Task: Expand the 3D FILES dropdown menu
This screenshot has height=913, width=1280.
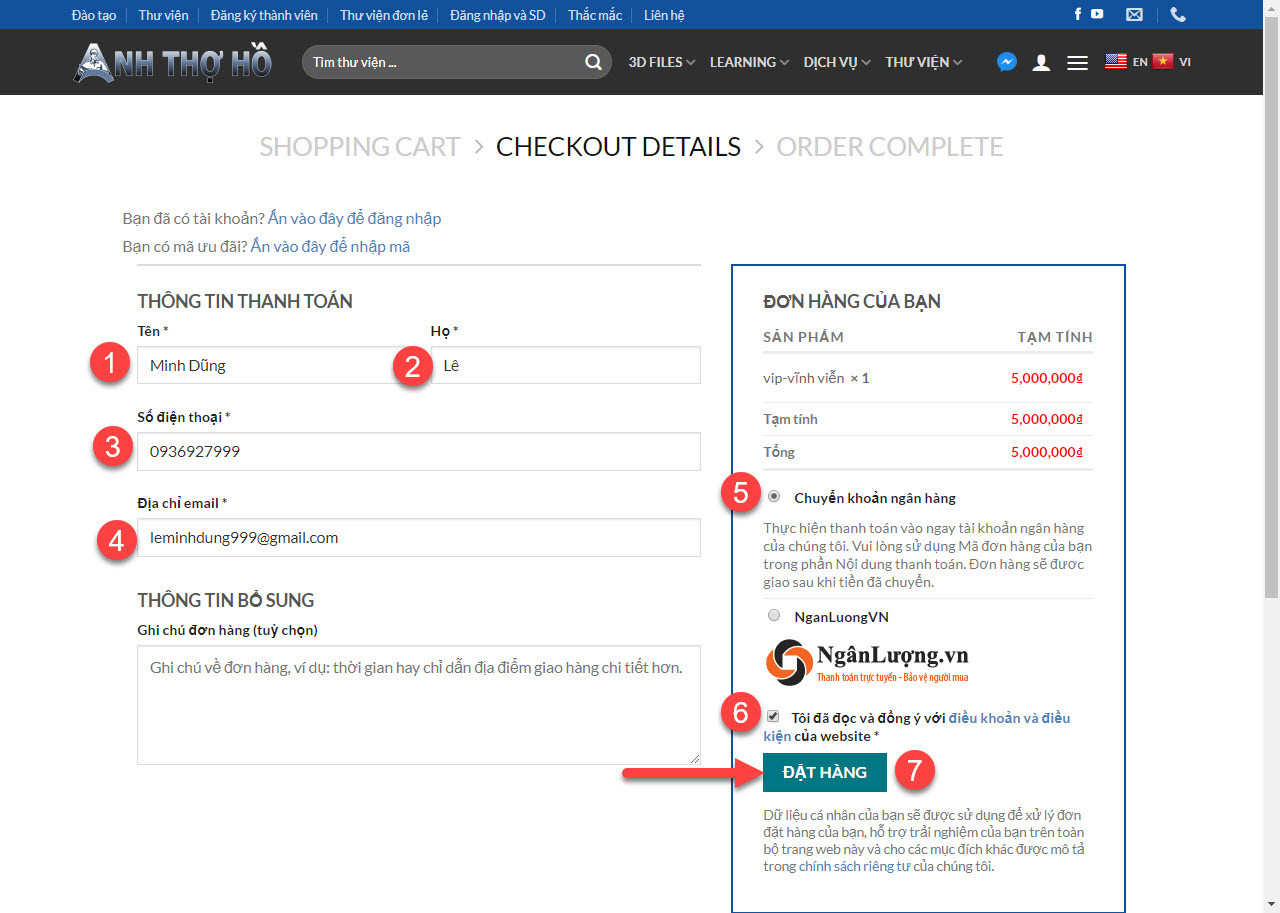Action: (x=661, y=62)
